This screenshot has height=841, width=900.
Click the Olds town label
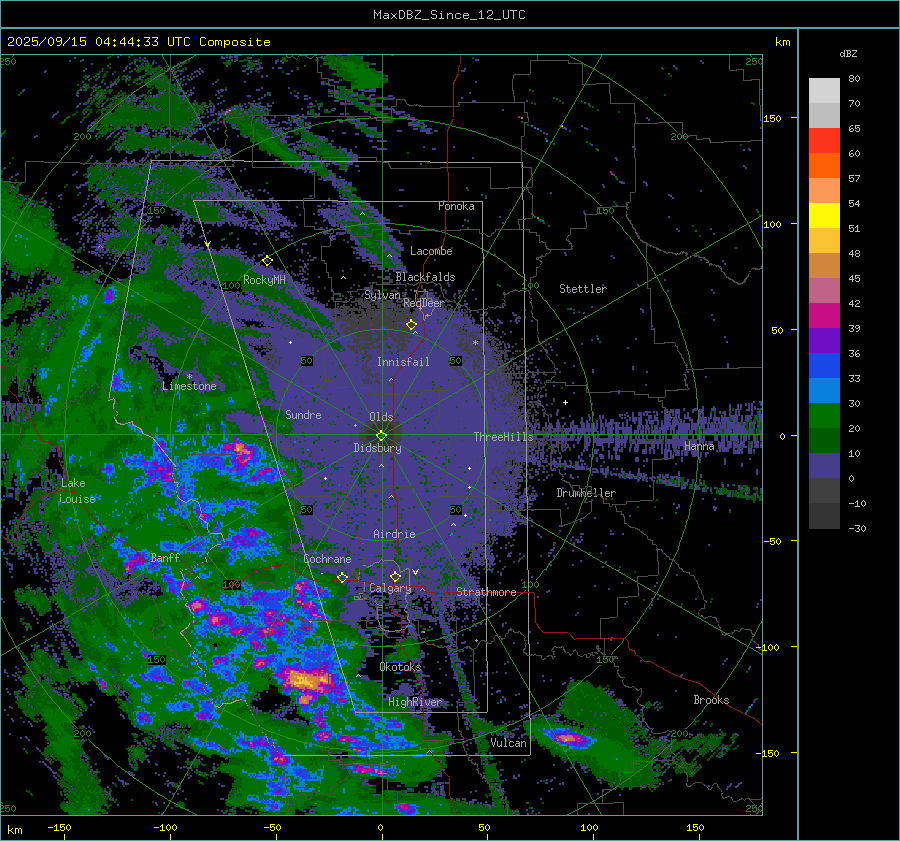(381, 417)
